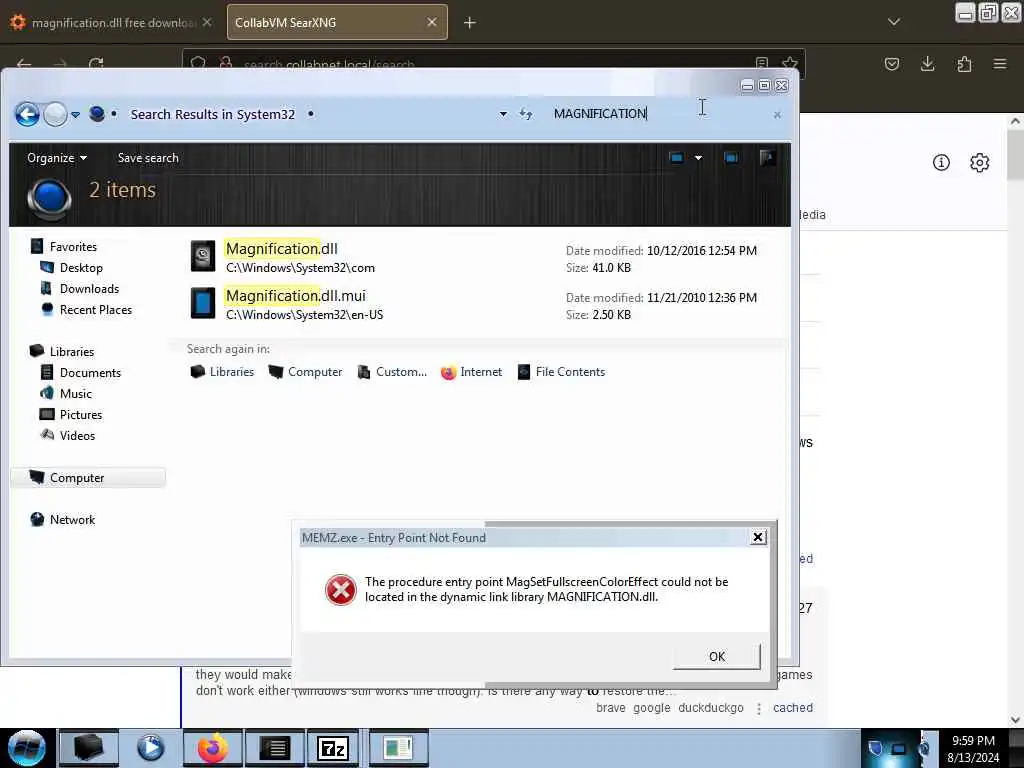Search again on the Internet
The width and height of the screenshot is (1024, 768).
click(472, 372)
